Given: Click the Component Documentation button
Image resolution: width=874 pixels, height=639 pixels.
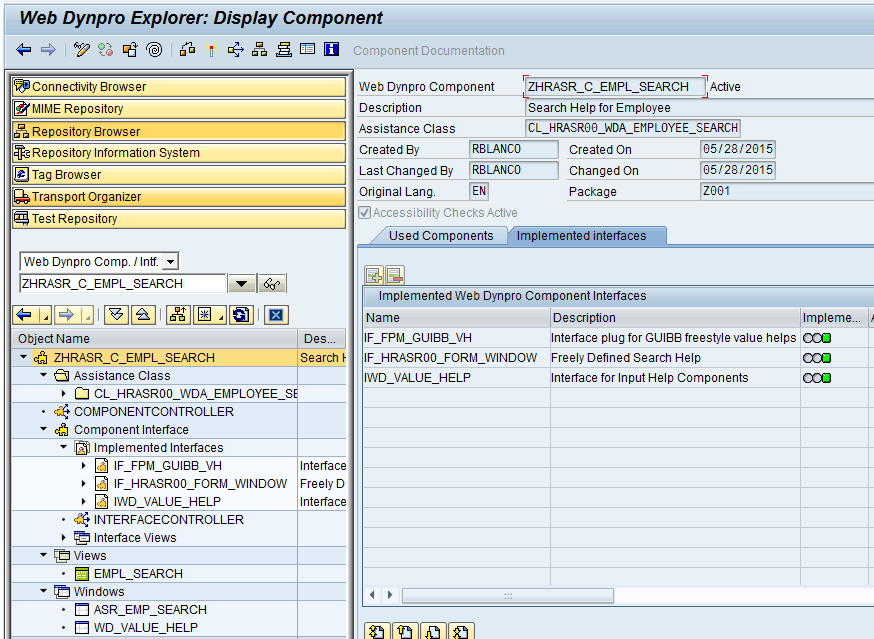Looking at the screenshot, I should pyautogui.click(x=428, y=51).
